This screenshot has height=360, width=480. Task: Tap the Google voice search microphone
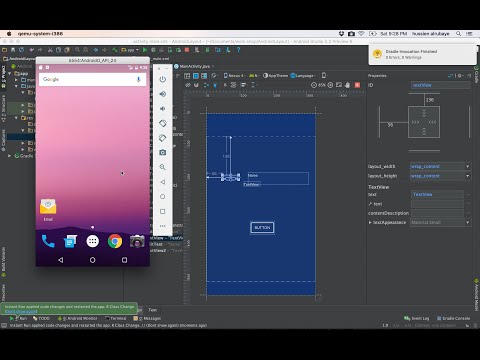click(x=139, y=79)
